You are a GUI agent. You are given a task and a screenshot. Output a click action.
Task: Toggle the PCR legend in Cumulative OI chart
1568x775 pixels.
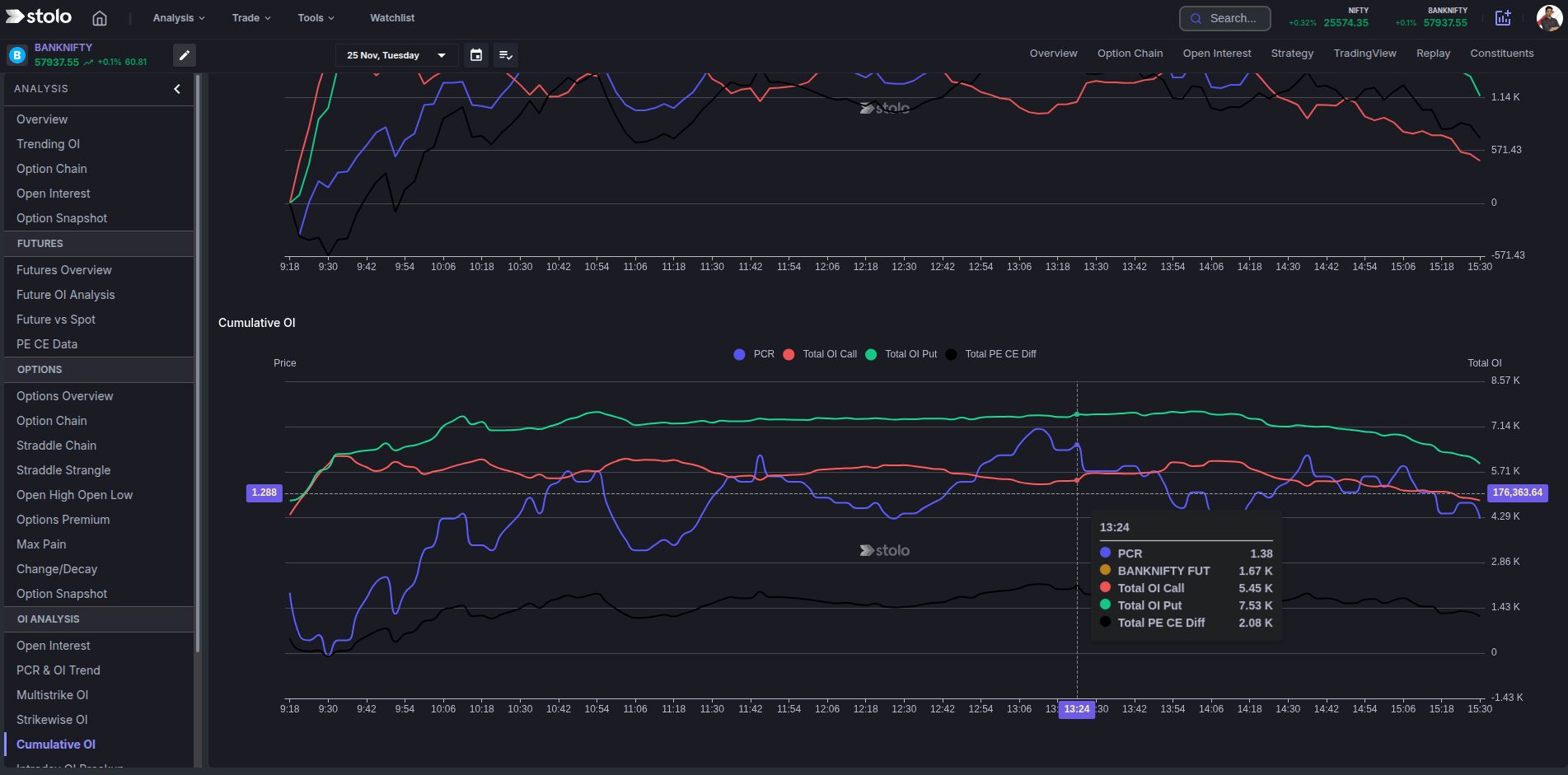pyautogui.click(x=753, y=354)
